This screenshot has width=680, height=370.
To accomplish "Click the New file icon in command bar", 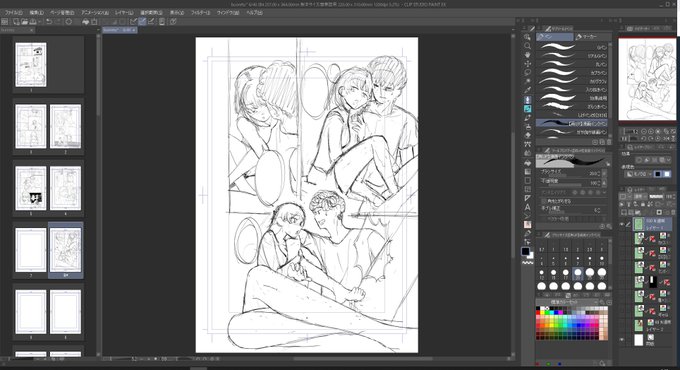I will point(16,21).
